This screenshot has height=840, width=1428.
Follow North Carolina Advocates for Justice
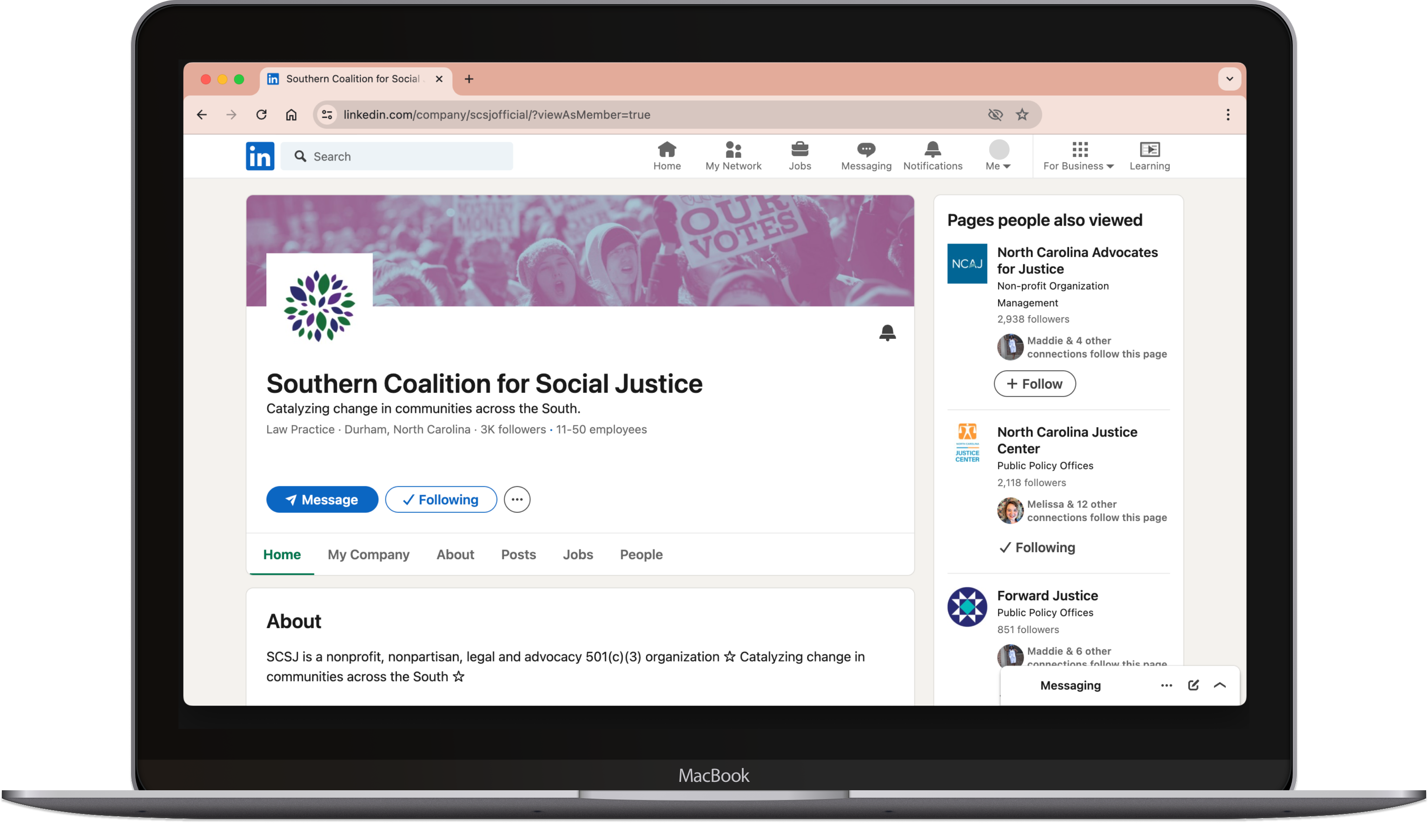tap(1035, 383)
